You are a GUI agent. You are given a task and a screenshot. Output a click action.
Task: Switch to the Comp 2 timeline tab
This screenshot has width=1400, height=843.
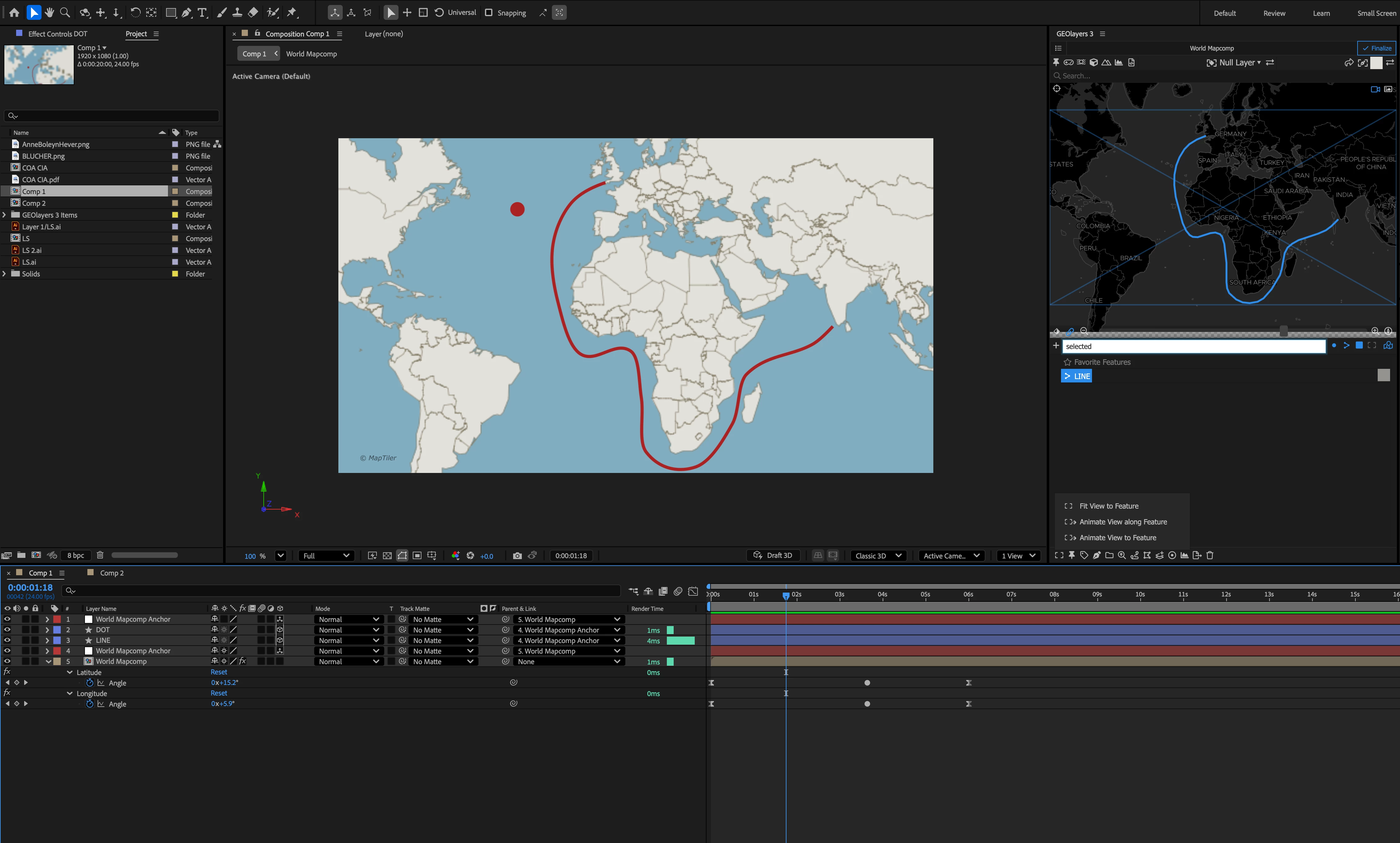pos(111,573)
